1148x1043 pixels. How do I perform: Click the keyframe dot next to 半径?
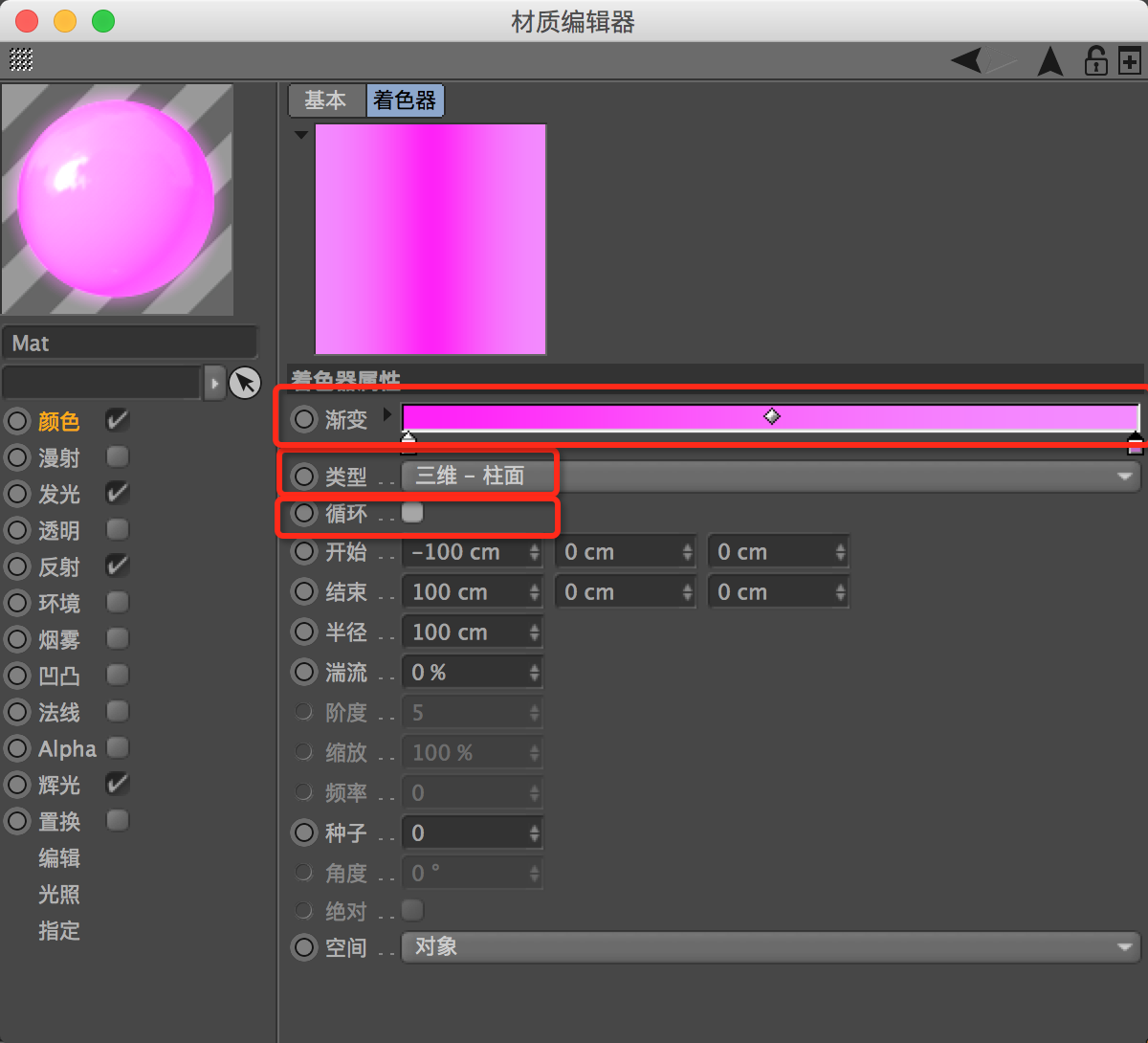click(x=304, y=632)
